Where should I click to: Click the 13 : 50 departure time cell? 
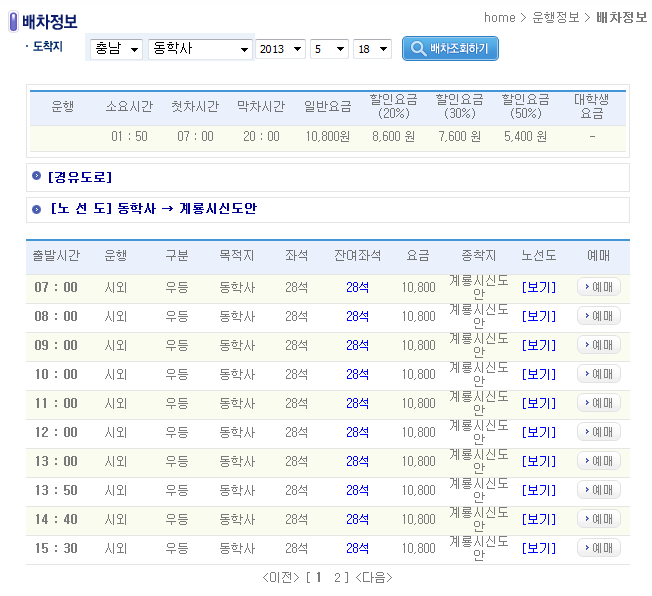point(56,490)
